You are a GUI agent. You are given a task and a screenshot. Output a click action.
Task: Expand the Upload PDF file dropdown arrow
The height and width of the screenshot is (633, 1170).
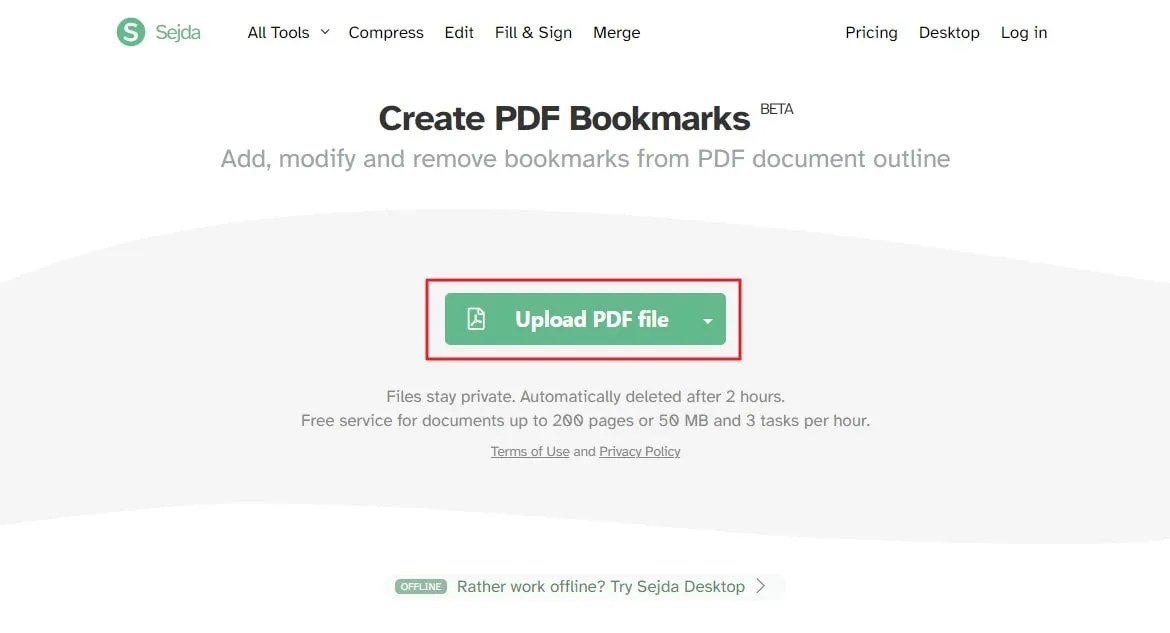[x=707, y=320]
